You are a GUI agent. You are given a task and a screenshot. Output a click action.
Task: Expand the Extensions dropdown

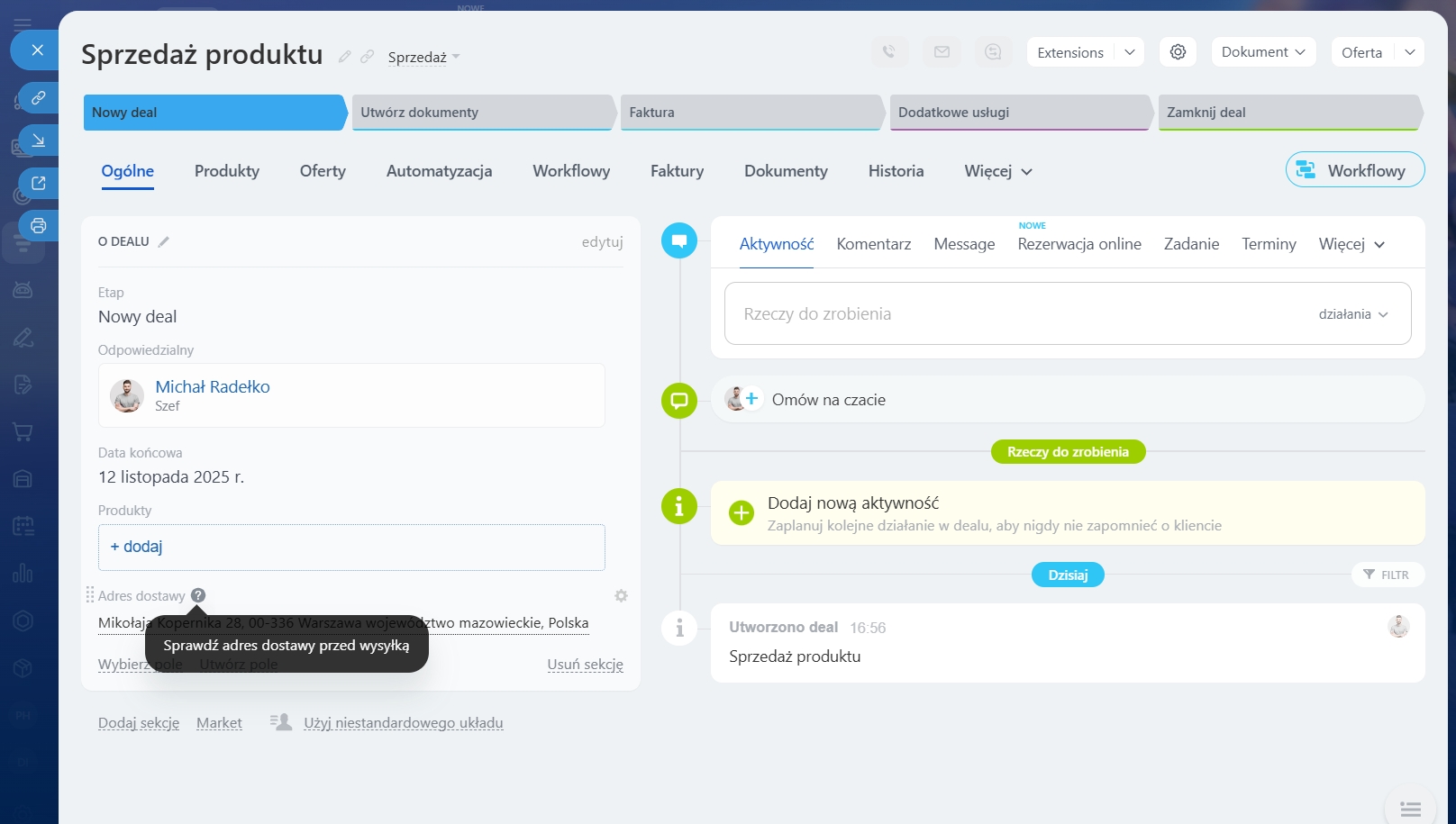1129,52
